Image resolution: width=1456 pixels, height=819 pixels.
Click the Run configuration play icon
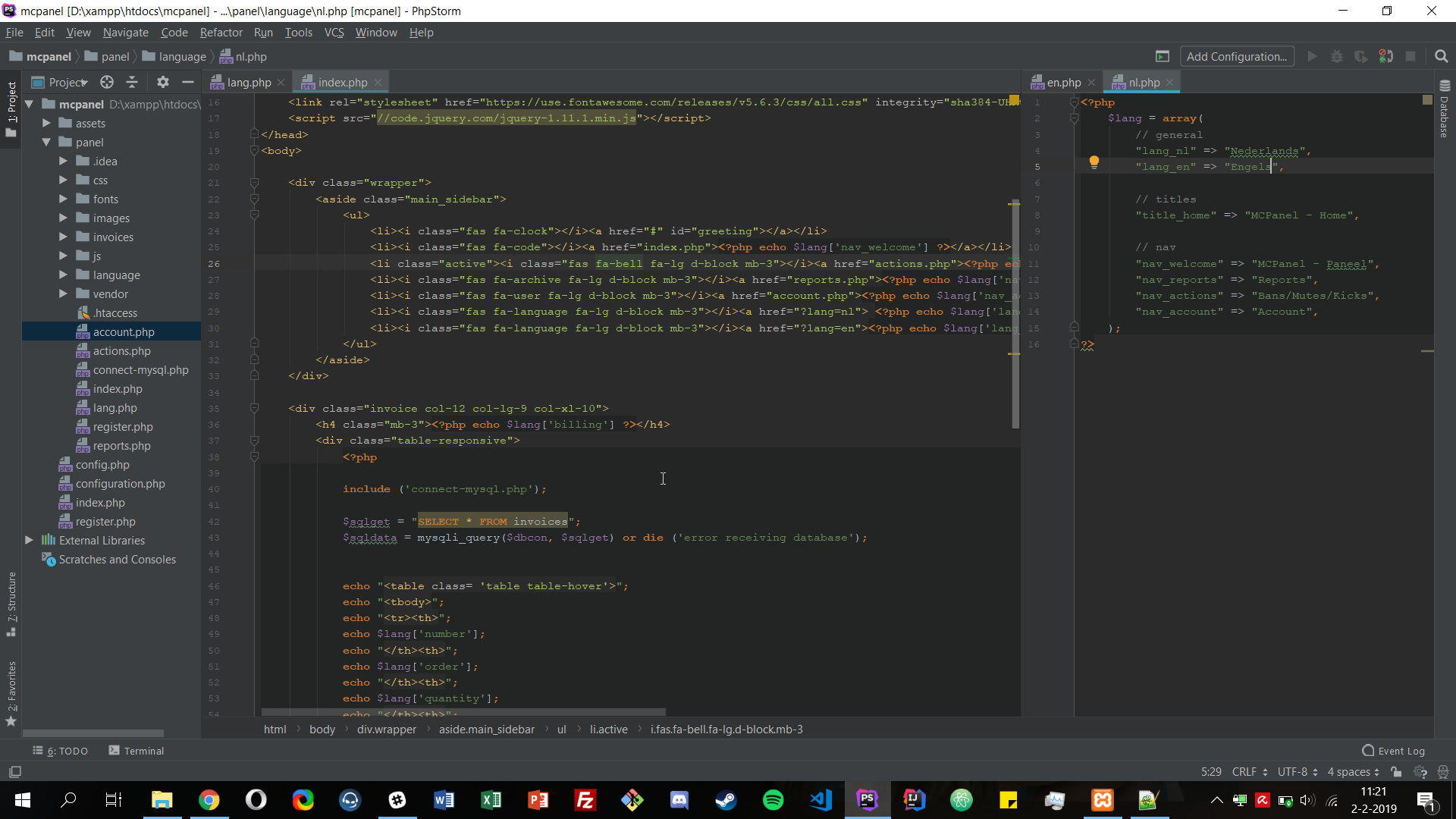[x=1312, y=57]
